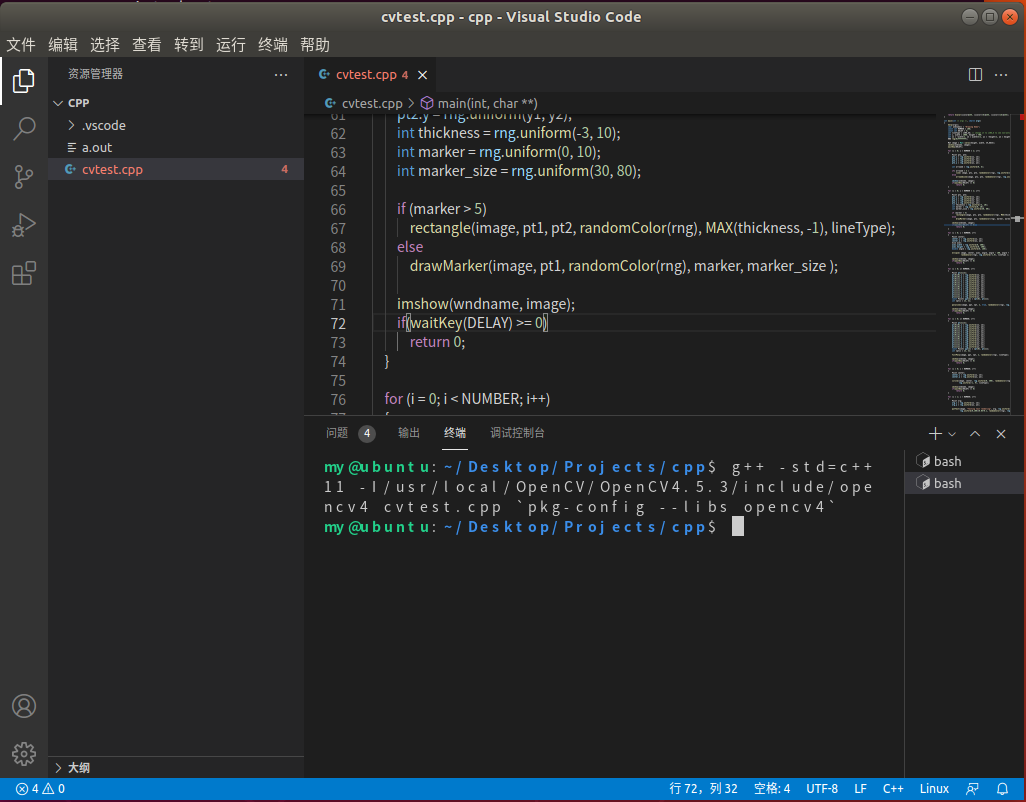
Task: Maximize the panel with the up chevron
Action: point(975,434)
